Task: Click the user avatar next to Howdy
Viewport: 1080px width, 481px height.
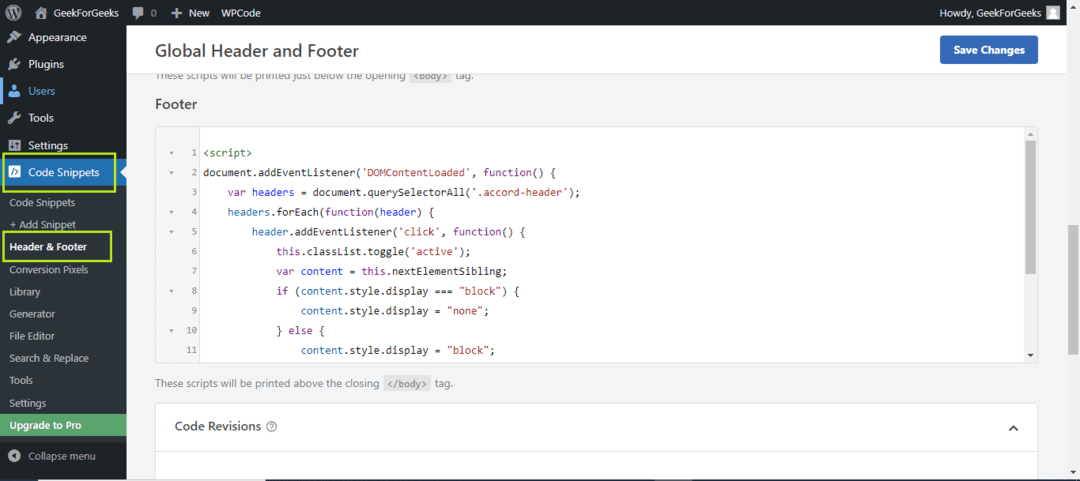Action: (1053, 12)
